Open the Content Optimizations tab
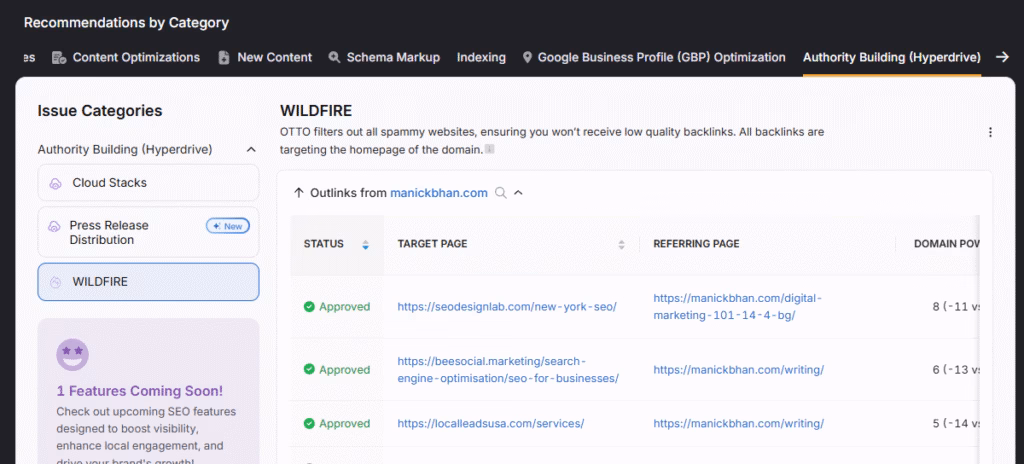The width and height of the screenshot is (1024, 464). [x=135, y=57]
